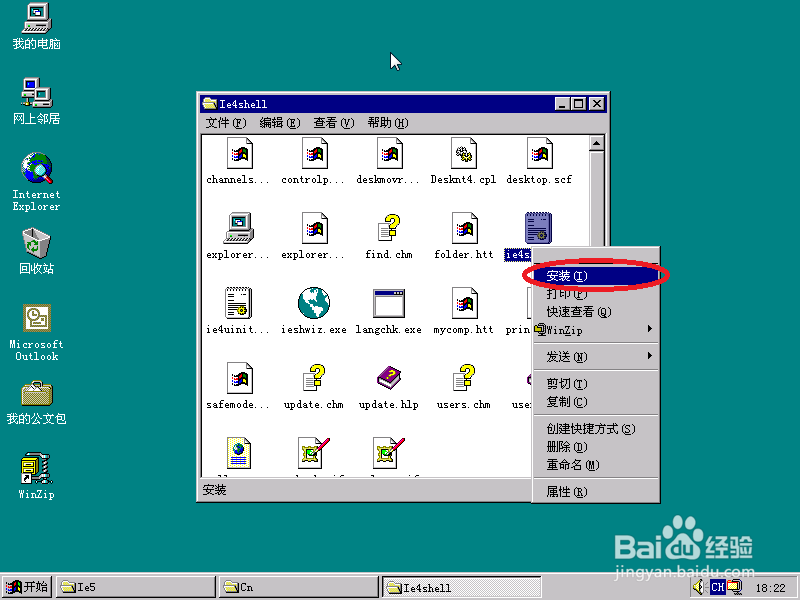
Task: Select the update.chm help icon
Action: (313, 378)
